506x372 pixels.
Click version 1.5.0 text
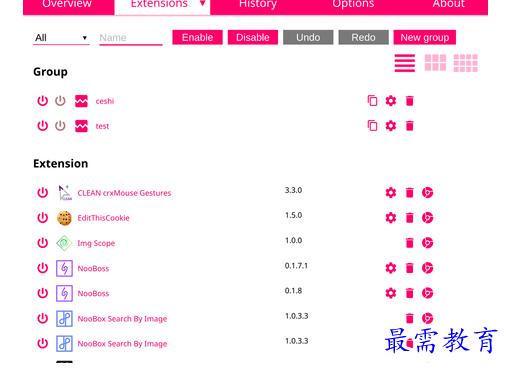pos(293,215)
